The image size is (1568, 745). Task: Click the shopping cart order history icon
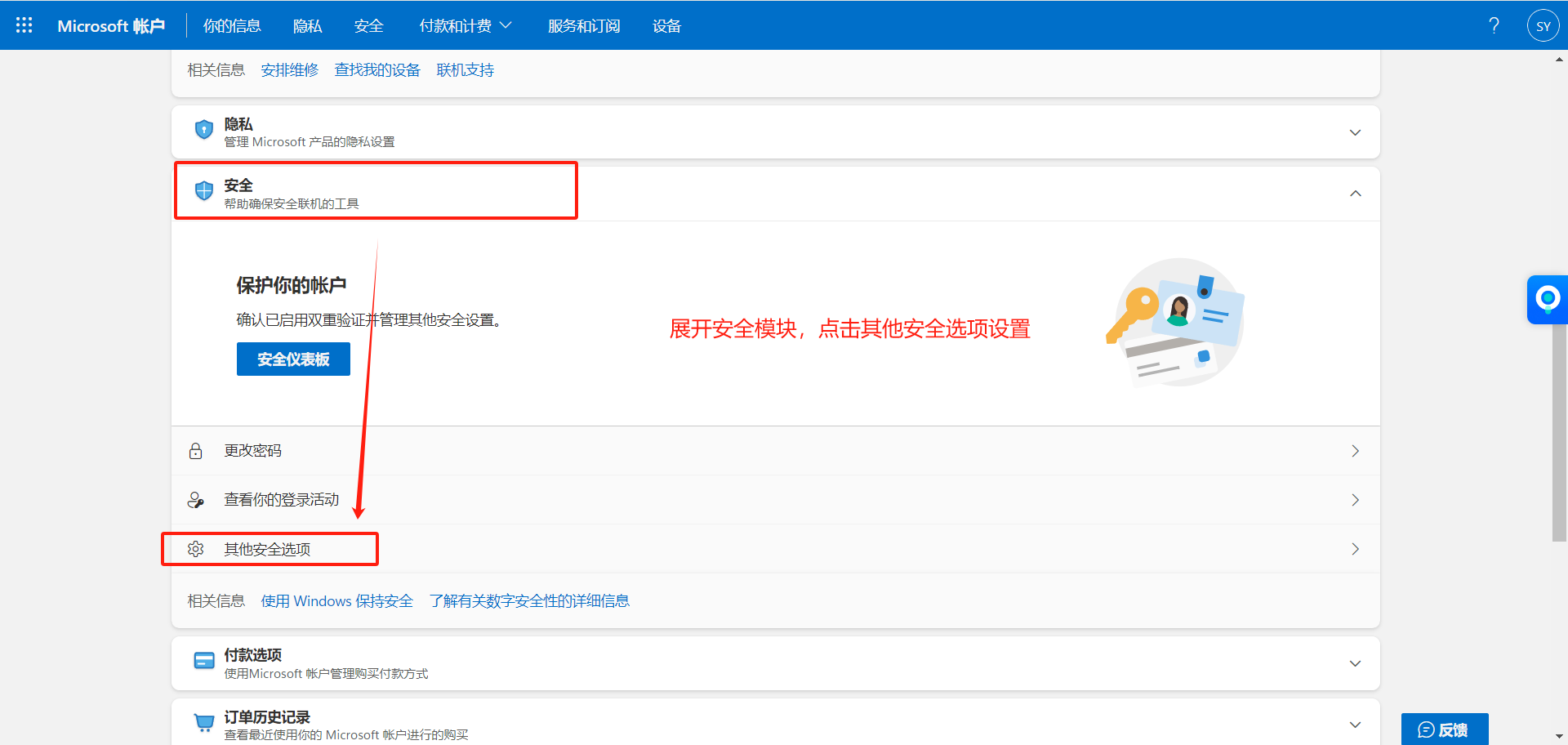pos(204,722)
